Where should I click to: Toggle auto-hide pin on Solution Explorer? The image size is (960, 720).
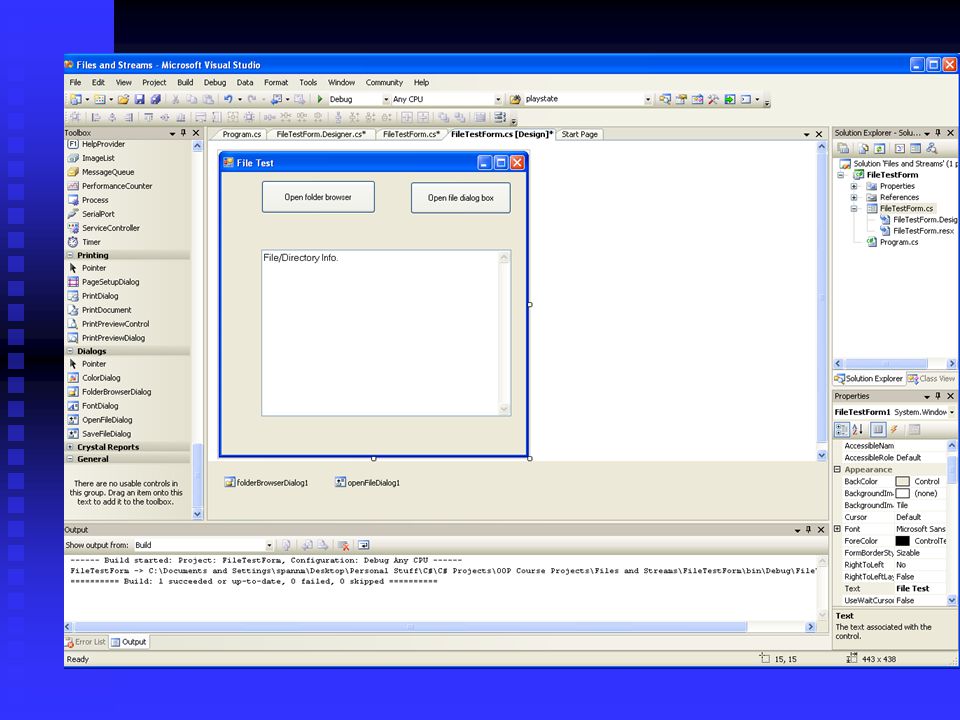[938, 133]
